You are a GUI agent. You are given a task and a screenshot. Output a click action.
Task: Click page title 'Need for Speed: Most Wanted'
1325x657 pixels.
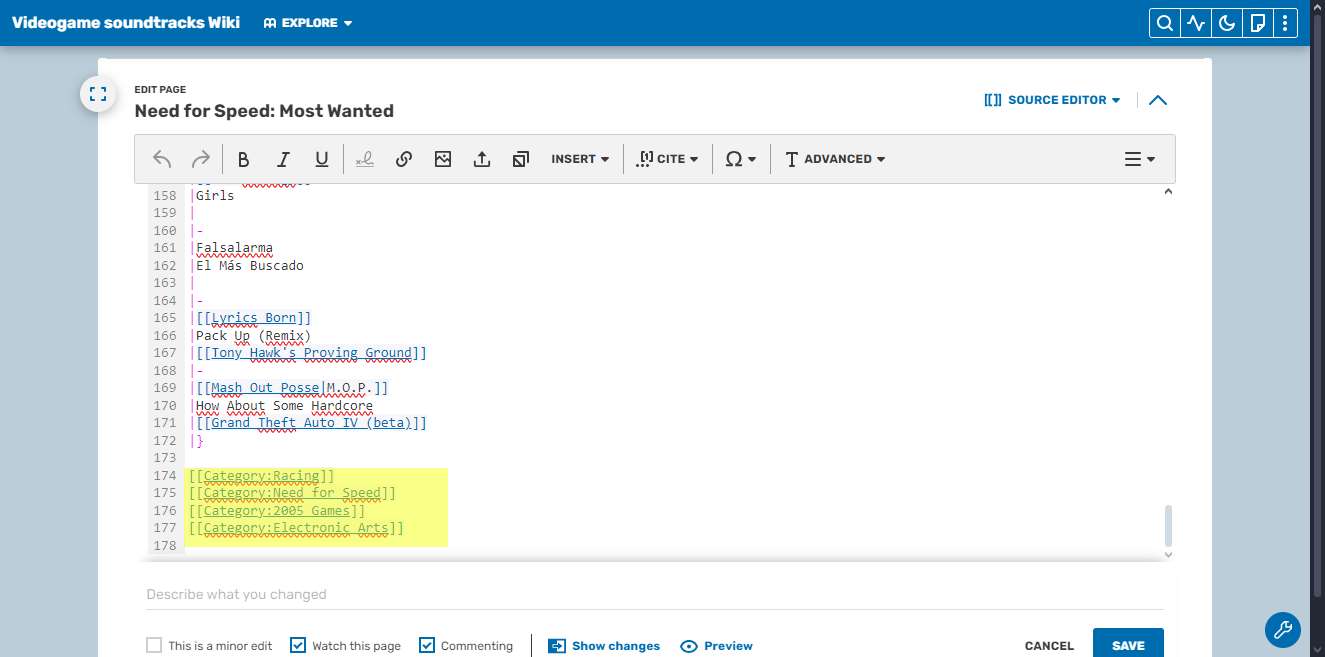[264, 111]
